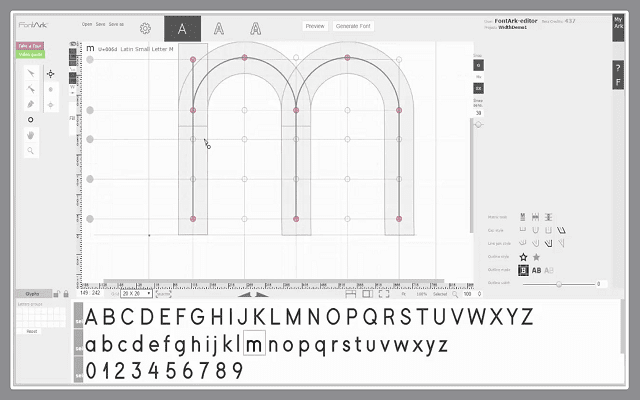Screen dimensions: 640x400
Task: Open the grid size 20 X 20 dropdown
Action: tap(135, 294)
